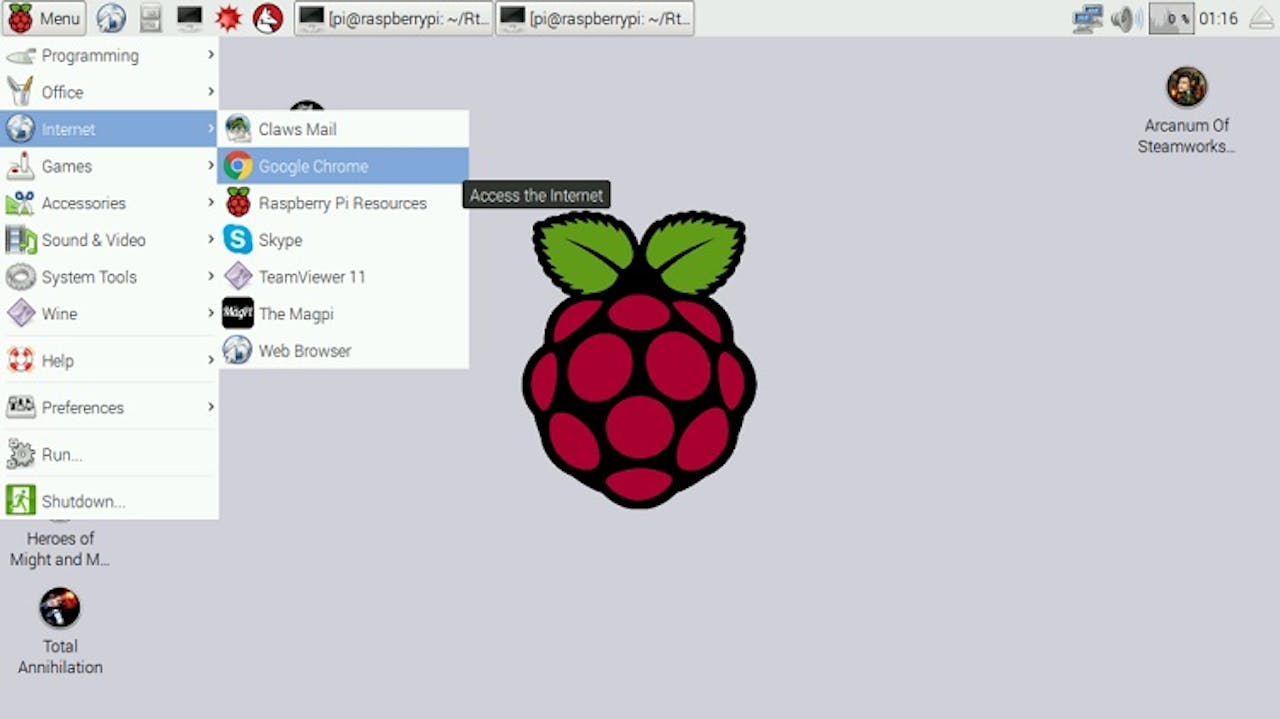Expand the Preferences submenu arrow
1280x719 pixels.
210,407
